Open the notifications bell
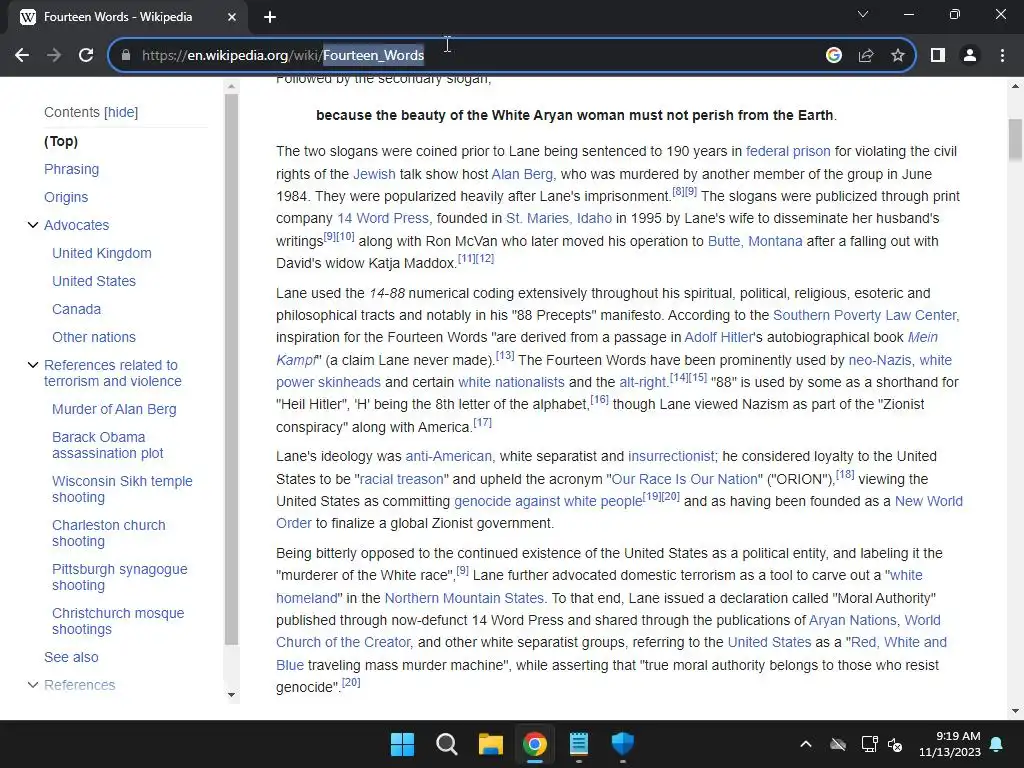The width and height of the screenshot is (1024, 768). pyautogui.click(x=997, y=744)
